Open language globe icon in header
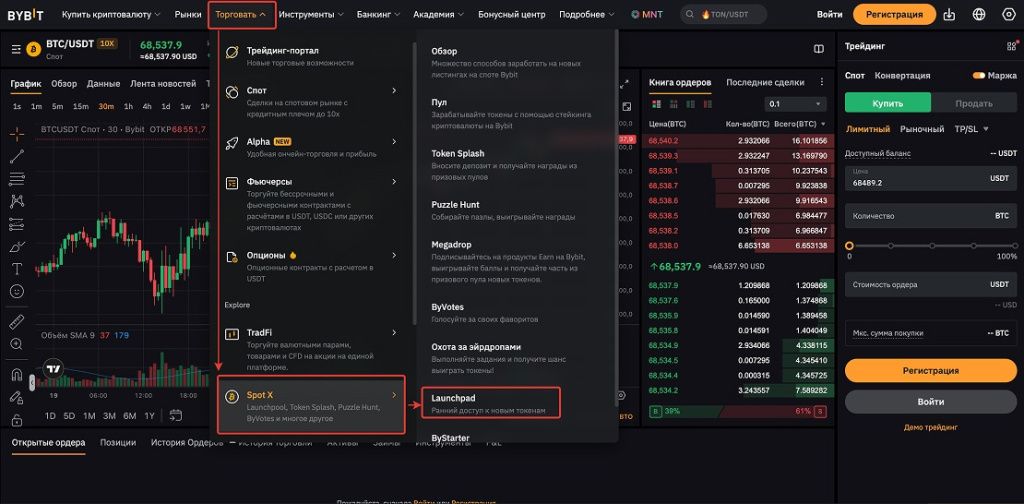 pyautogui.click(x=979, y=14)
